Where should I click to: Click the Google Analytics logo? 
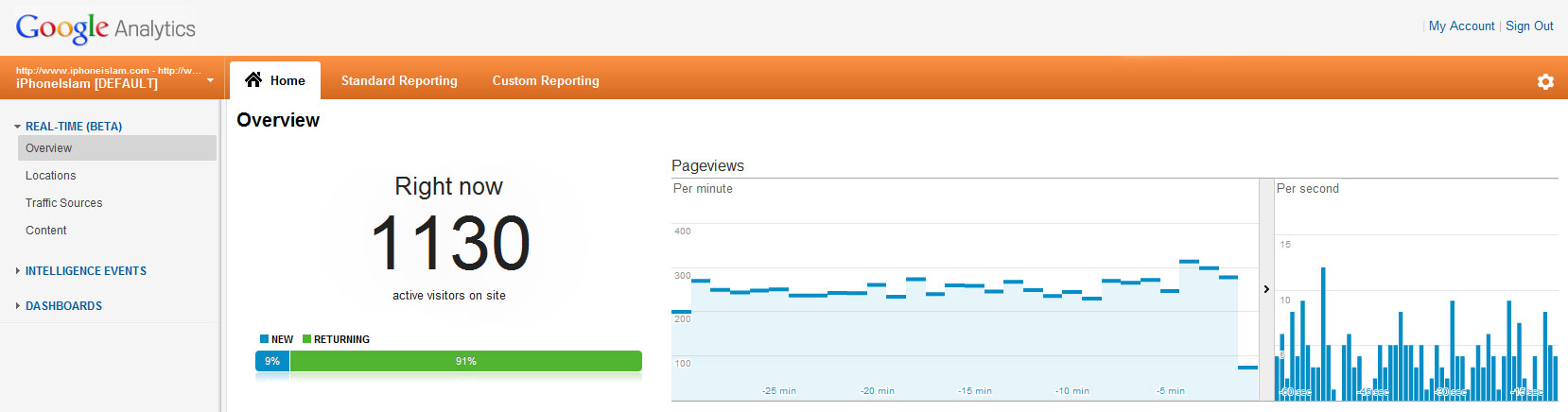click(105, 28)
